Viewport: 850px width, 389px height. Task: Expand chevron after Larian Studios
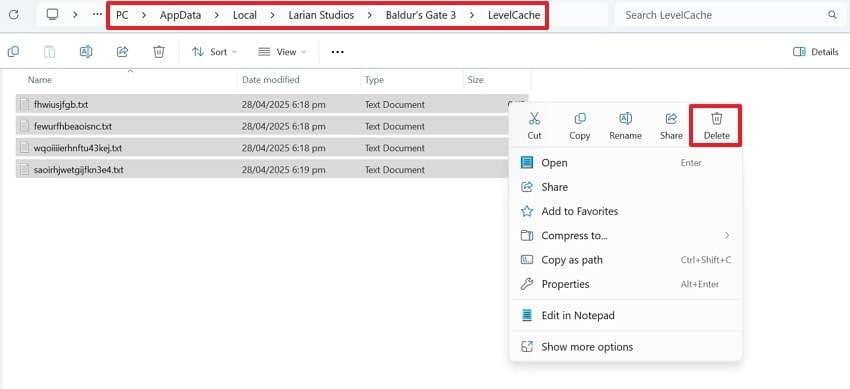click(x=370, y=15)
